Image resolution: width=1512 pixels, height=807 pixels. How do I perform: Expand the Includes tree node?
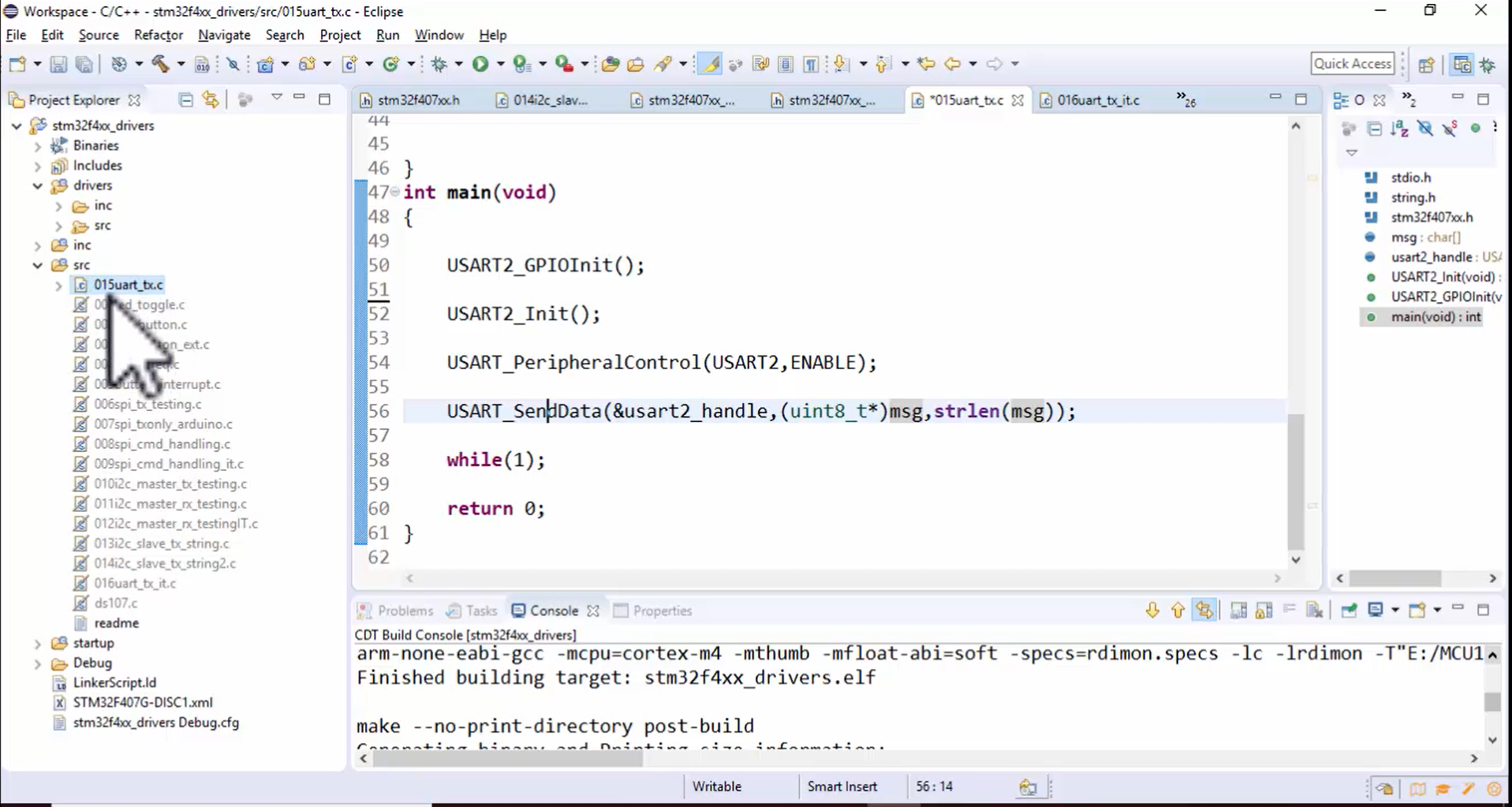(x=37, y=166)
